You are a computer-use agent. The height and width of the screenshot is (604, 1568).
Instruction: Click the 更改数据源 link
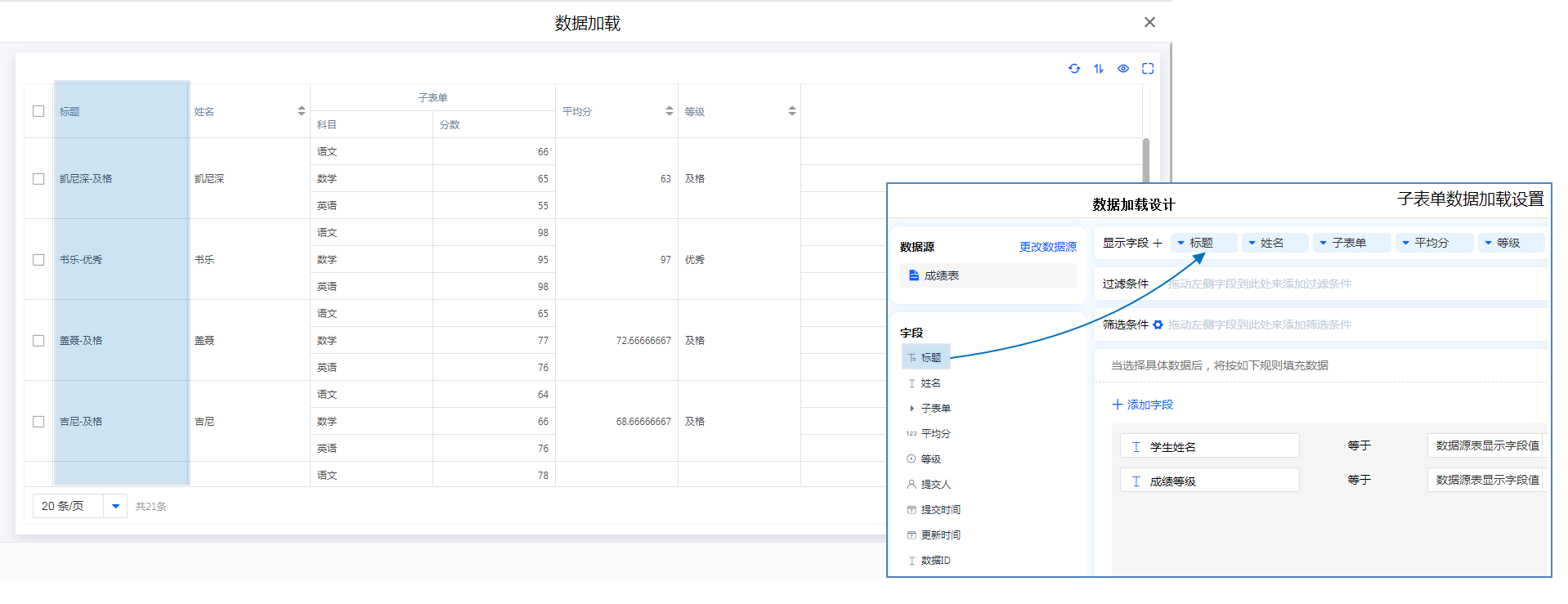click(x=1047, y=247)
